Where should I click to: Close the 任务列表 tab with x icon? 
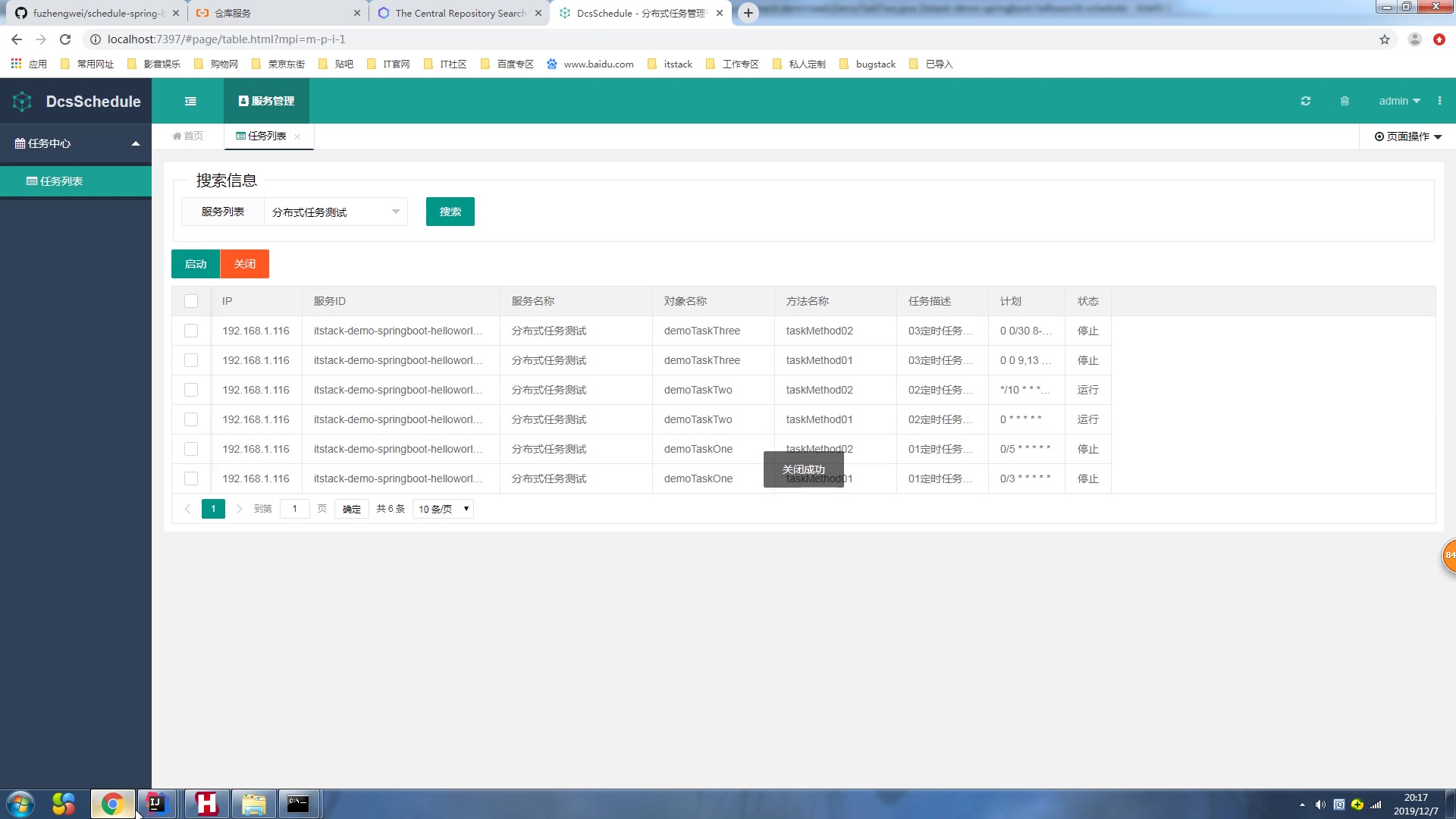(297, 136)
